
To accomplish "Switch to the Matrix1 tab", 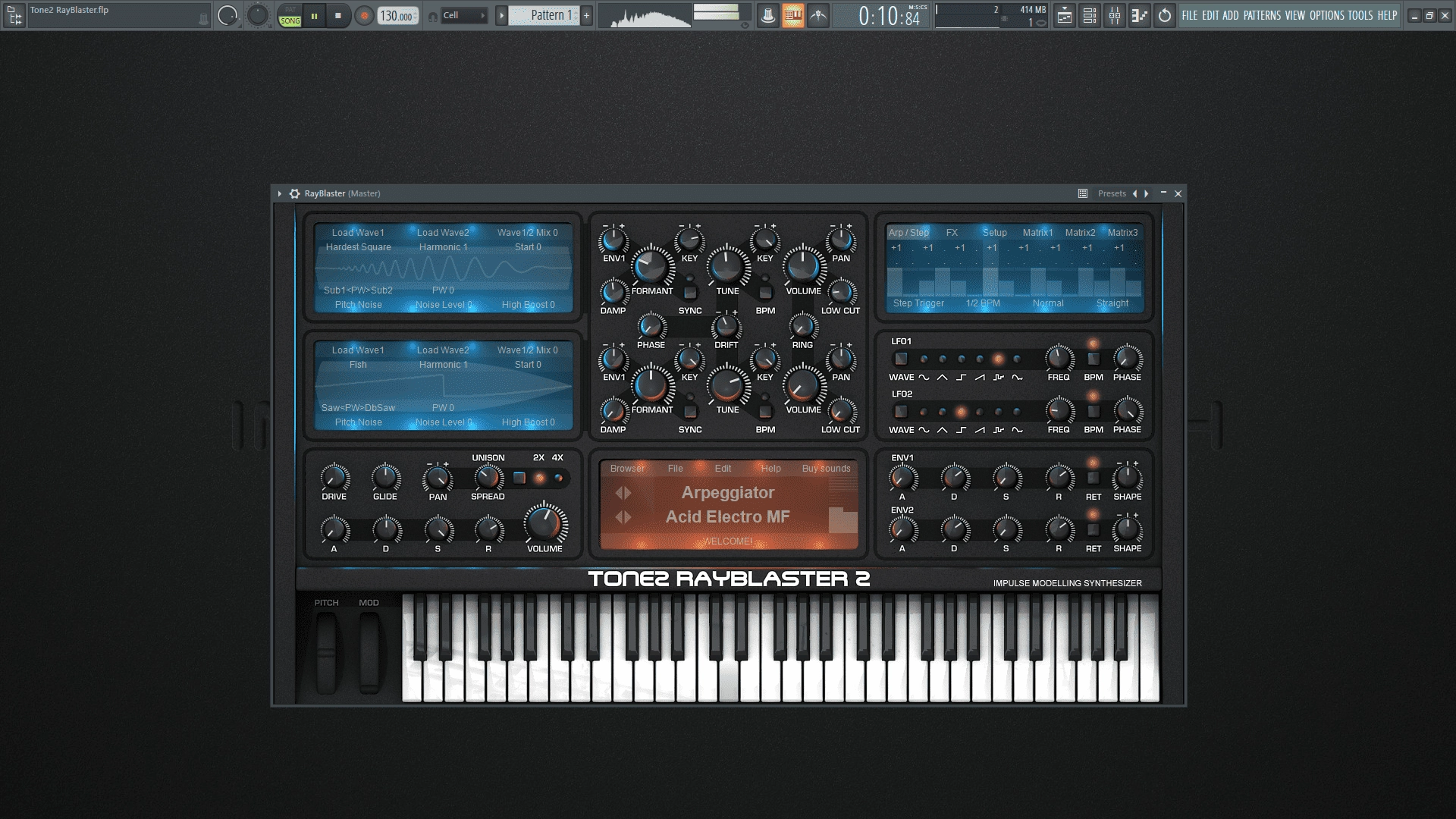I will tap(1037, 233).
